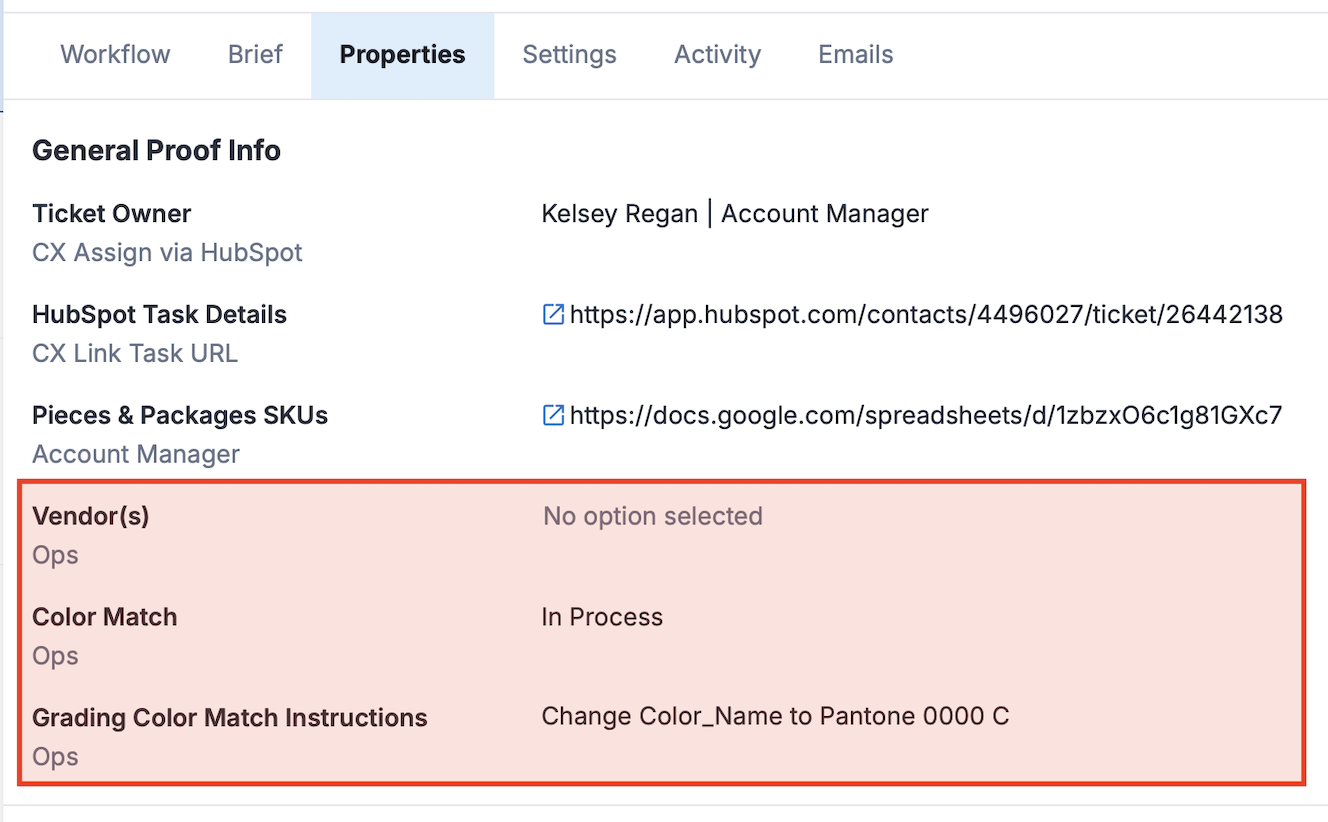Viewport: 1328px width, 822px height.
Task: Click external link icon beside Google Sheets URL
Action: point(553,416)
